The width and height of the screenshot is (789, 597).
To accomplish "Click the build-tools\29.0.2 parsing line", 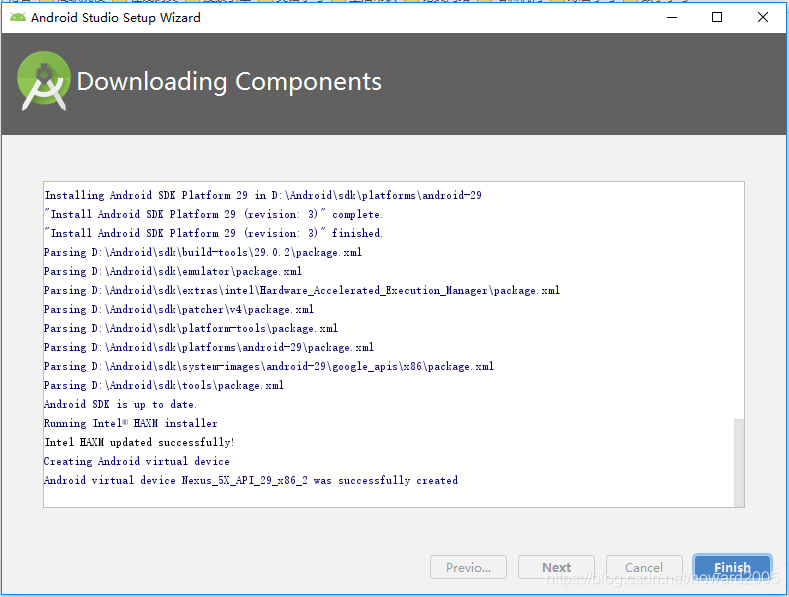I will 203,252.
